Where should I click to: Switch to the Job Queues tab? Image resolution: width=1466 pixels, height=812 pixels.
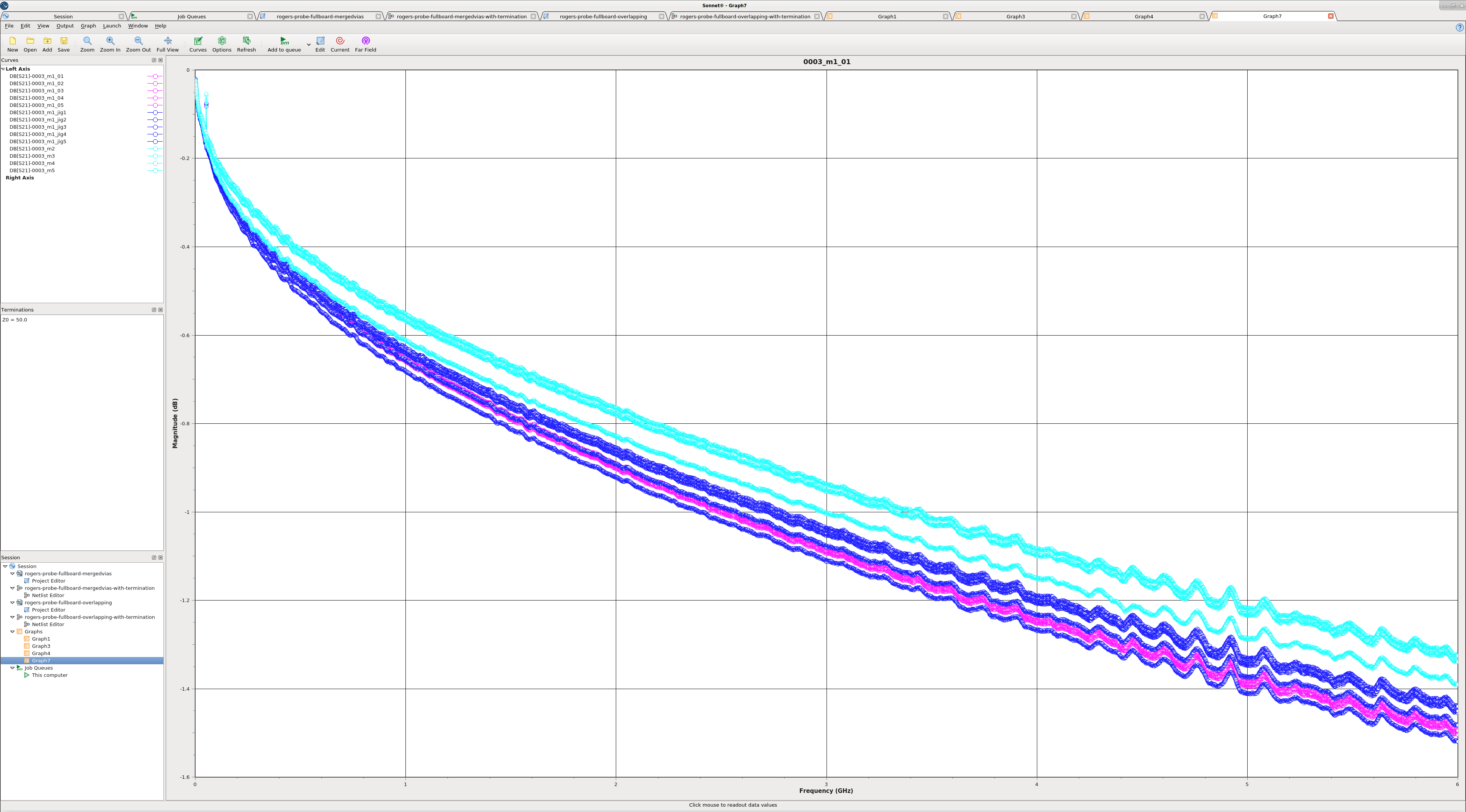tap(191, 16)
